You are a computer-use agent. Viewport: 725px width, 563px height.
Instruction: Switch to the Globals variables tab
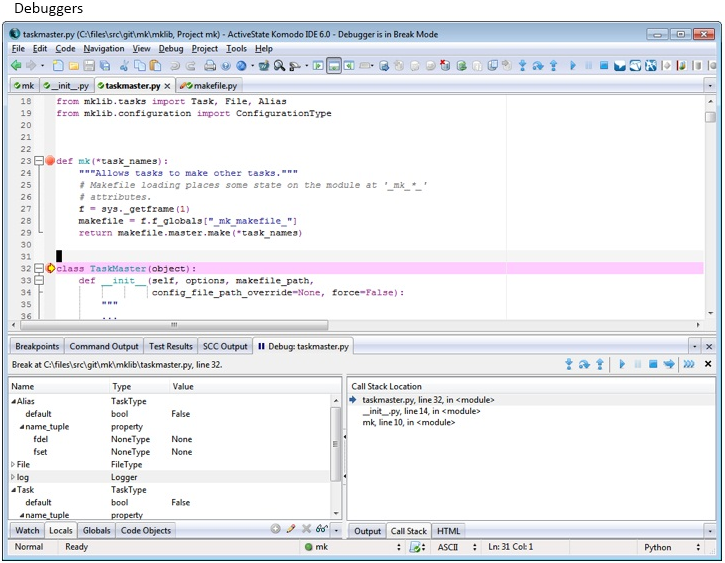click(x=97, y=531)
